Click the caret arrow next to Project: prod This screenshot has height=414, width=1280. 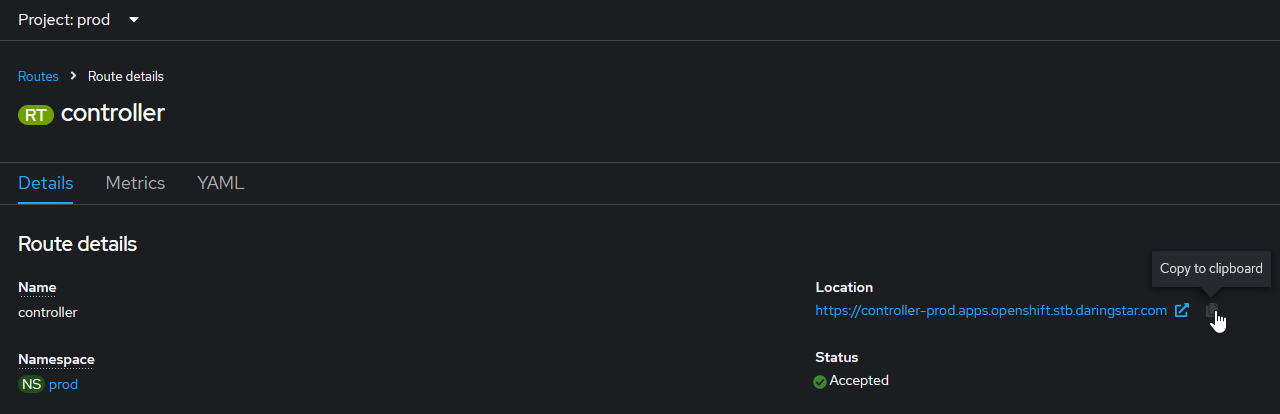pyautogui.click(x=134, y=20)
